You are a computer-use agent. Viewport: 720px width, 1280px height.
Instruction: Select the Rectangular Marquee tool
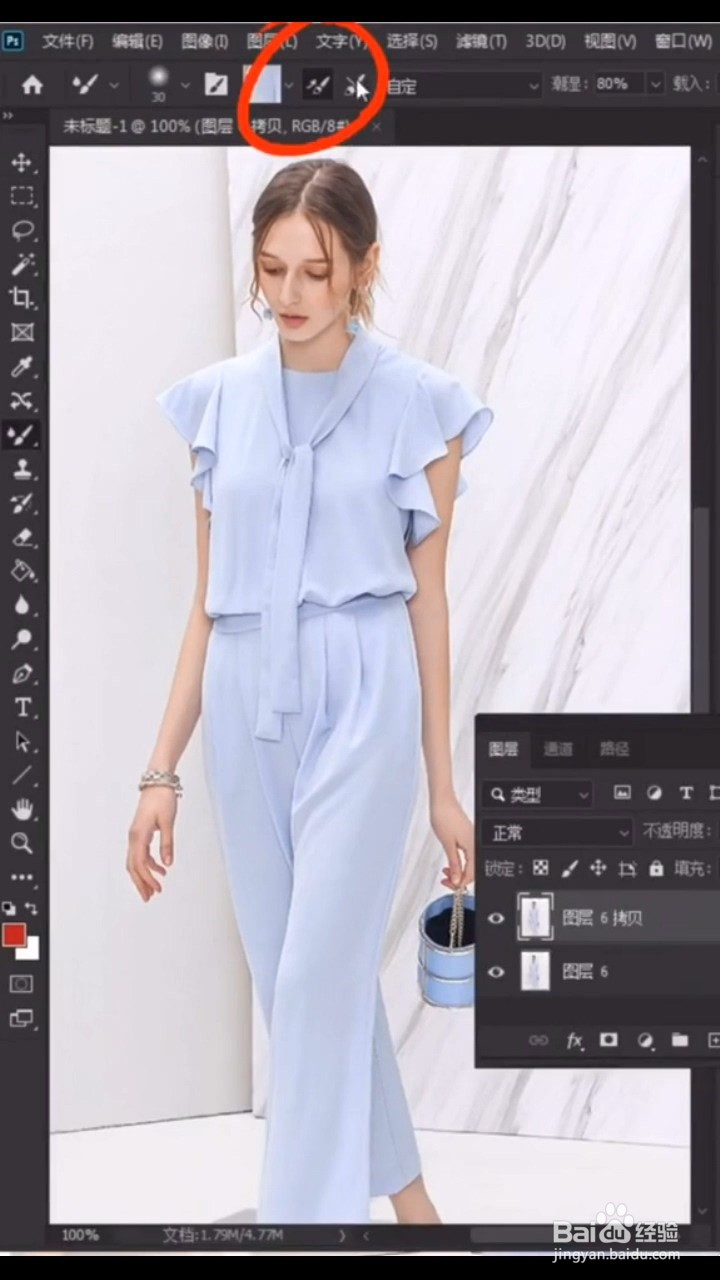(x=21, y=196)
